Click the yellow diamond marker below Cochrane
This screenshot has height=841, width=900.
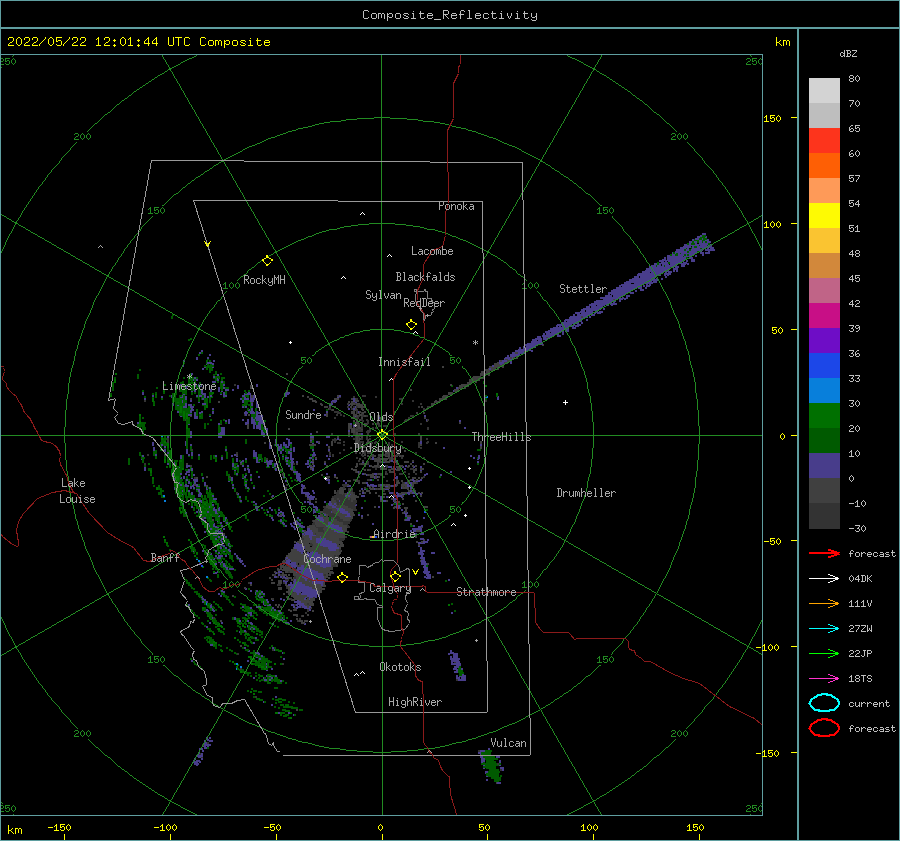point(342,578)
